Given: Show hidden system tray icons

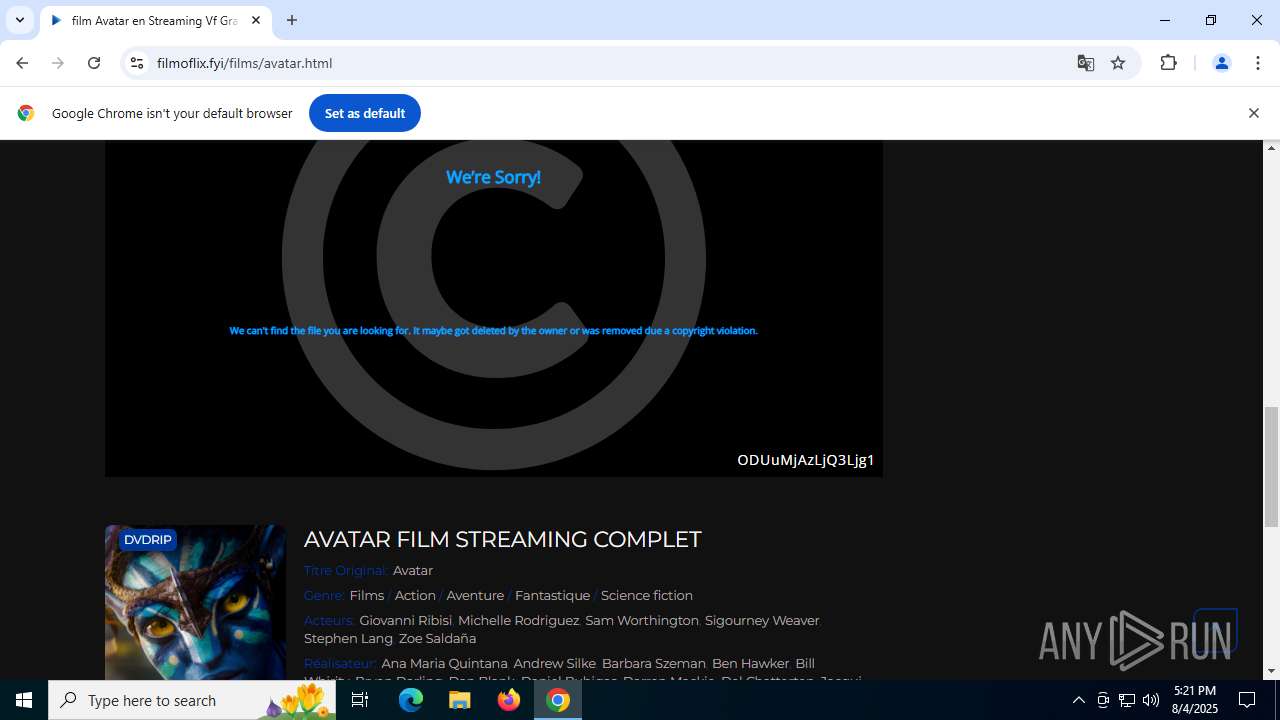Looking at the screenshot, I should 1079,700.
